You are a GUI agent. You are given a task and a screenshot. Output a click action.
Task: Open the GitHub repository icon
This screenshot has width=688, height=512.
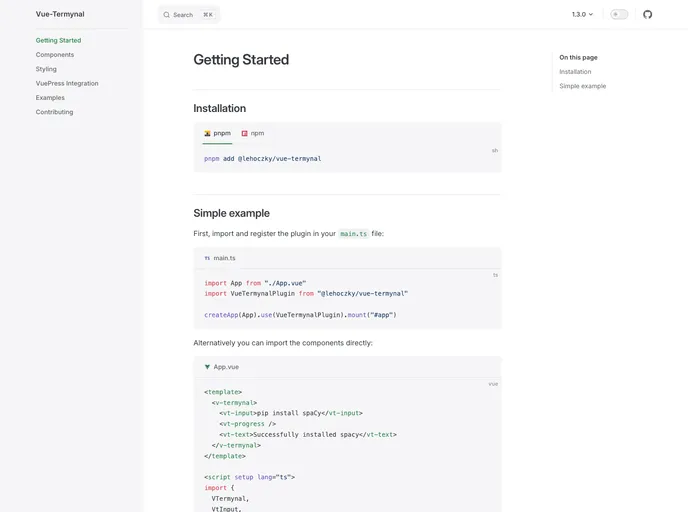tap(647, 14)
